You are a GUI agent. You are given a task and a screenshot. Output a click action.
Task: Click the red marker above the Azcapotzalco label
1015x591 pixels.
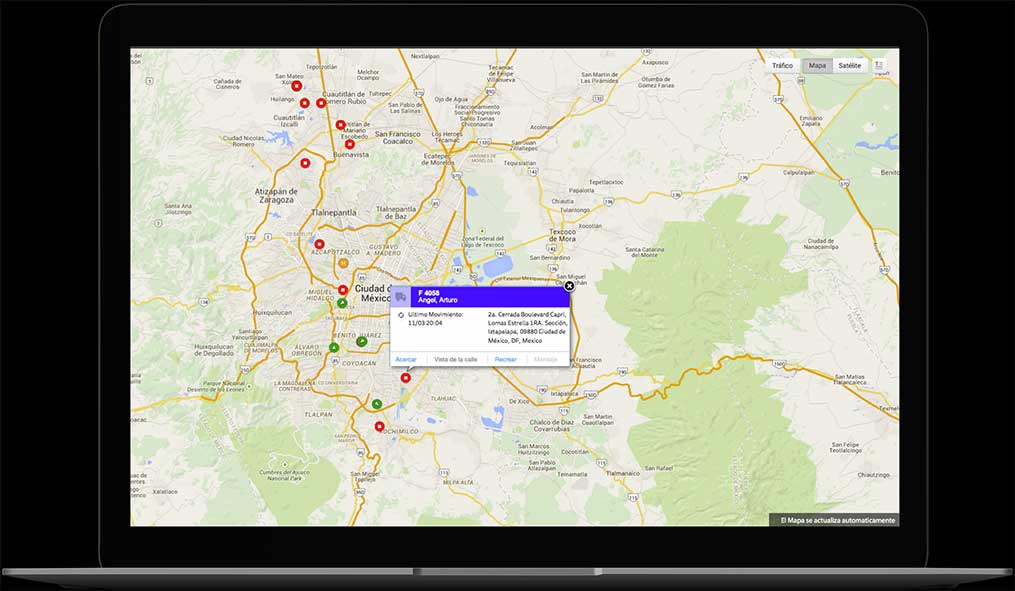319,244
